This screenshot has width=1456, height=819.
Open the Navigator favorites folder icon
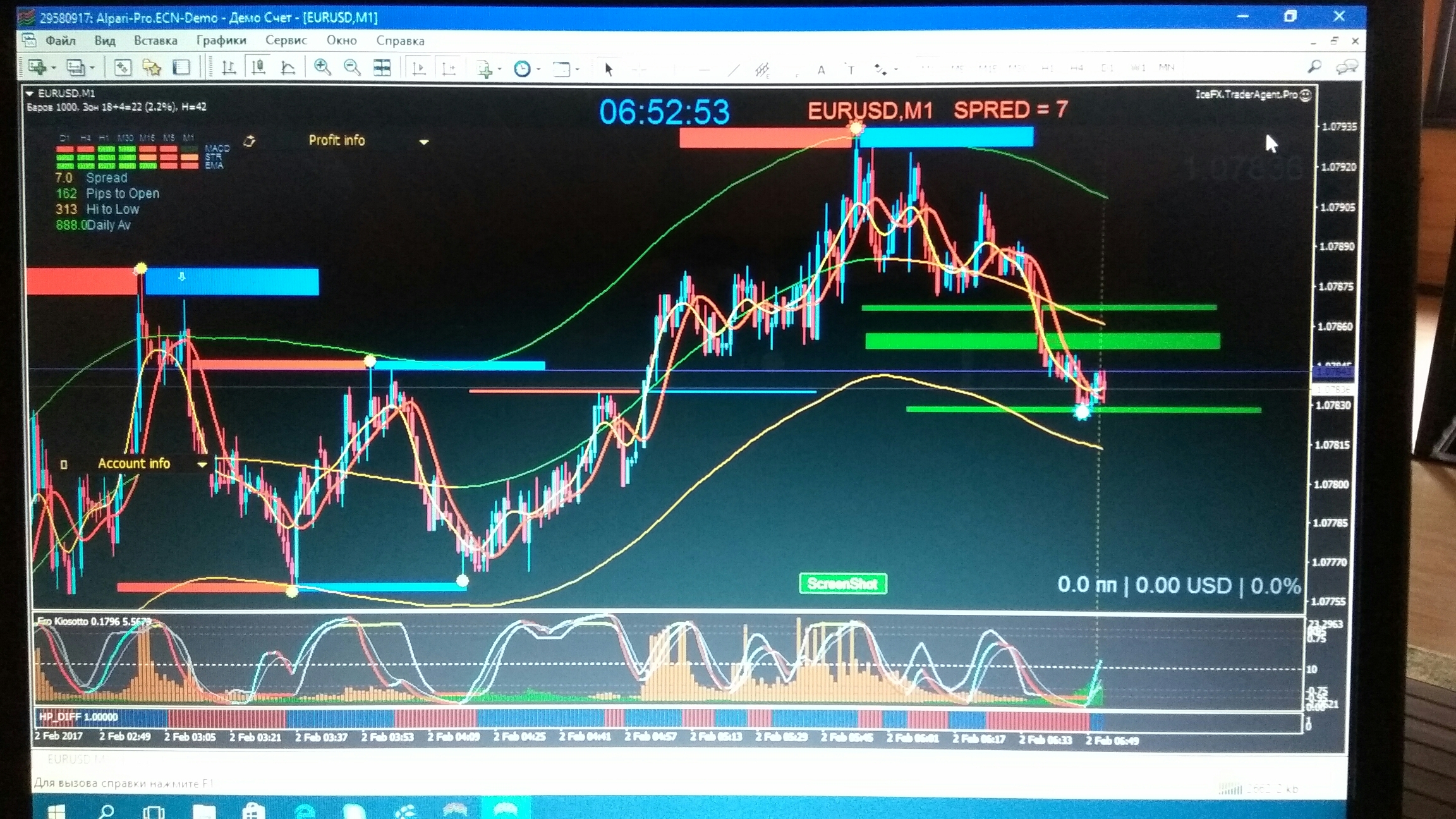click(152, 67)
